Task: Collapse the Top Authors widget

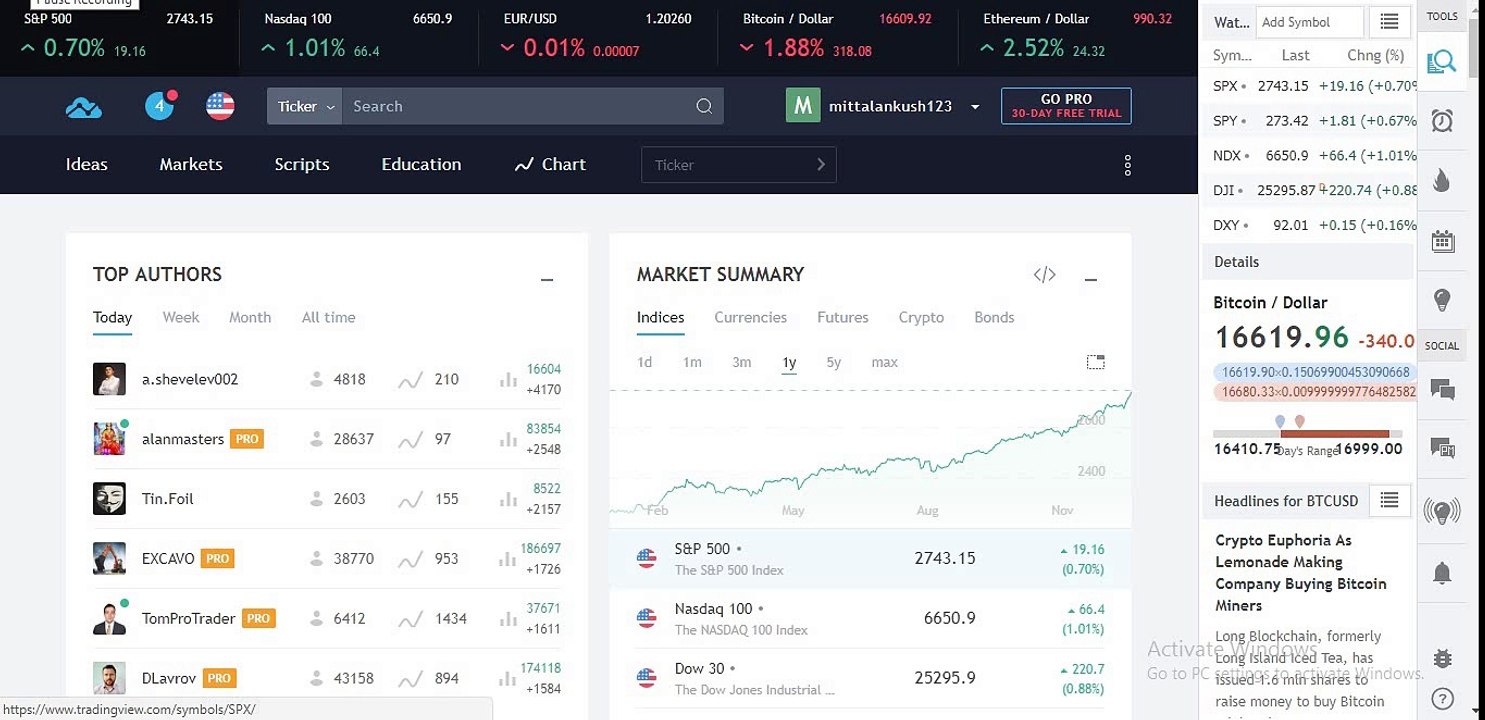Action: click(547, 280)
